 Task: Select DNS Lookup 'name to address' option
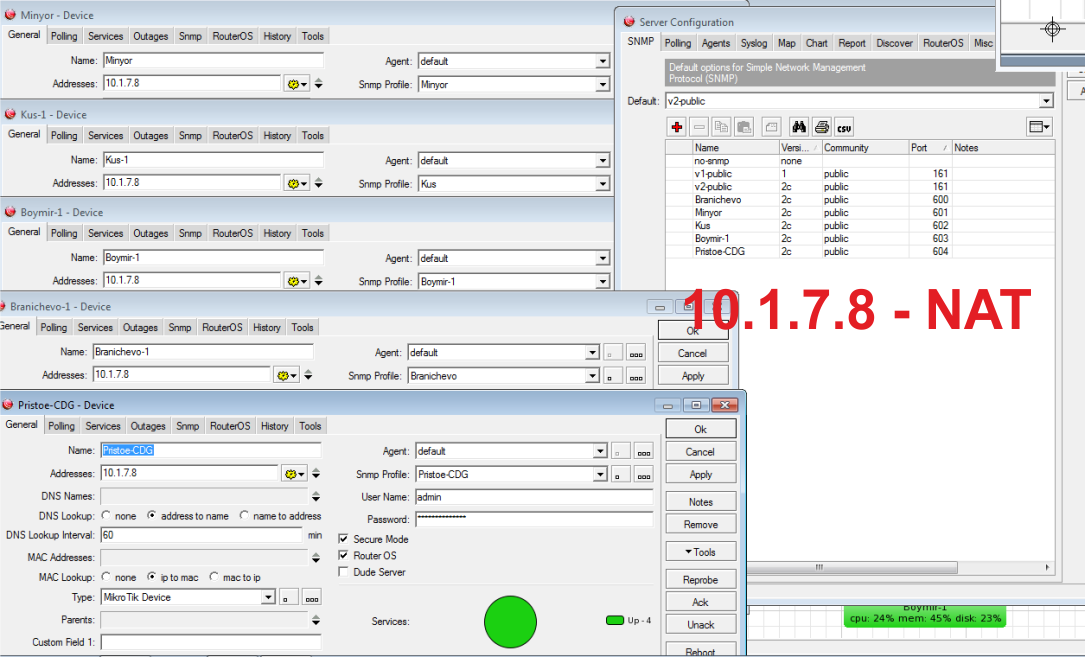244,516
